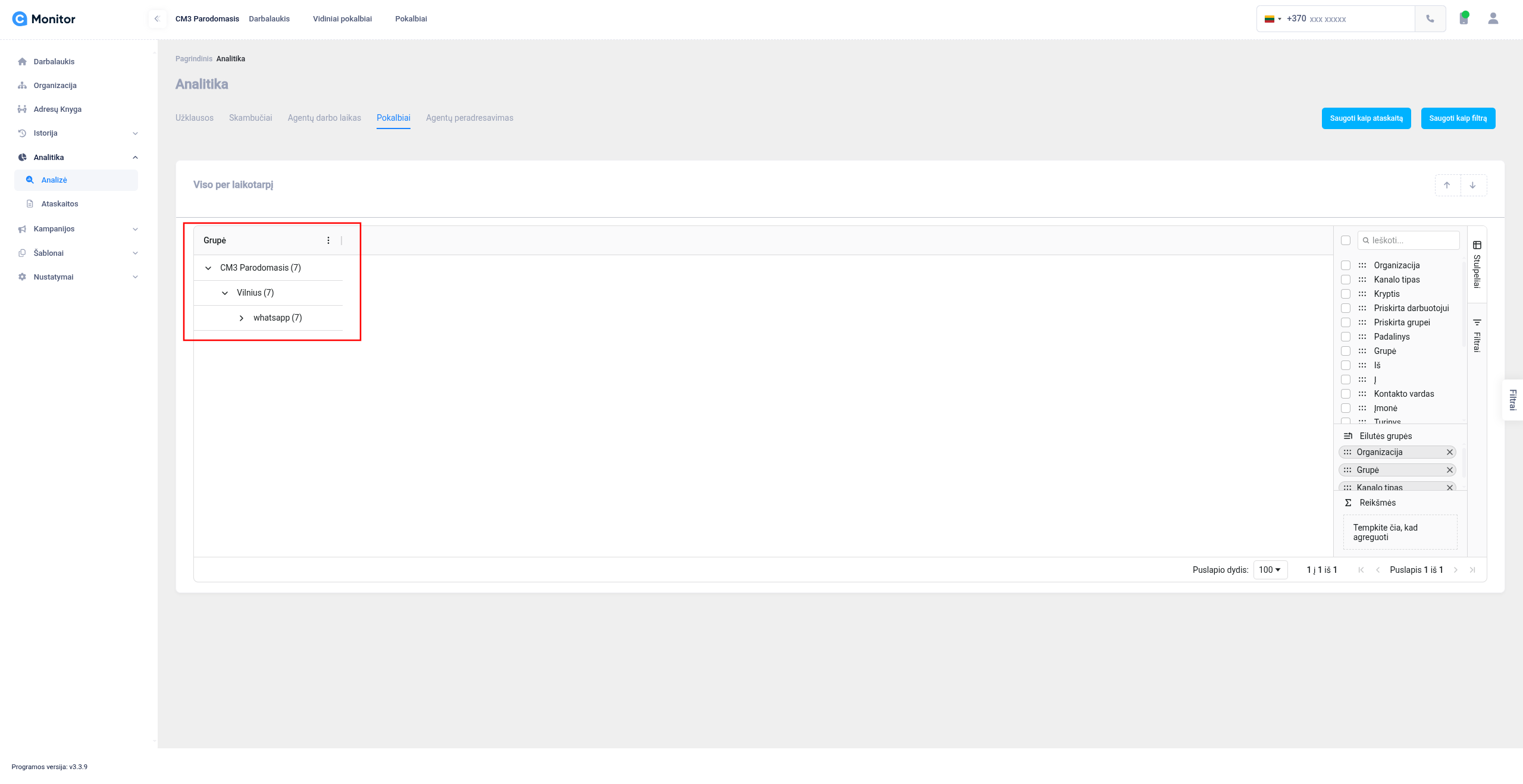Open Grupė column menu three-dots icon

tap(328, 240)
